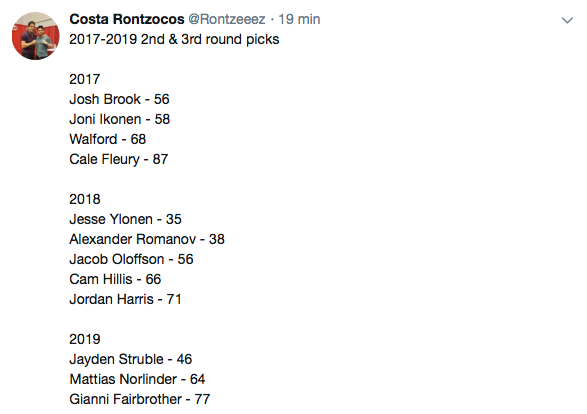Open Costa Rontzocos display name link
This screenshot has width=587, height=414.
(x=127, y=19)
